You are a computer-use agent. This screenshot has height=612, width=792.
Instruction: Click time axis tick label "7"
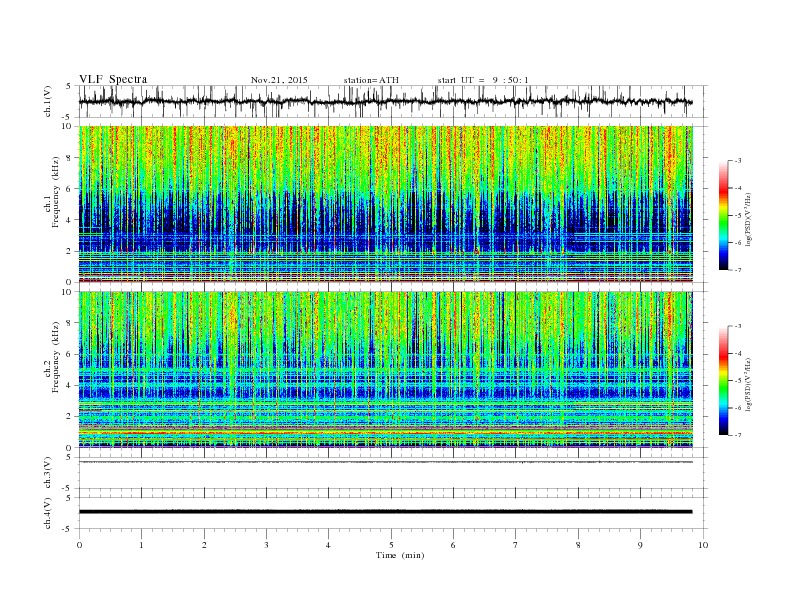tap(516, 545)
